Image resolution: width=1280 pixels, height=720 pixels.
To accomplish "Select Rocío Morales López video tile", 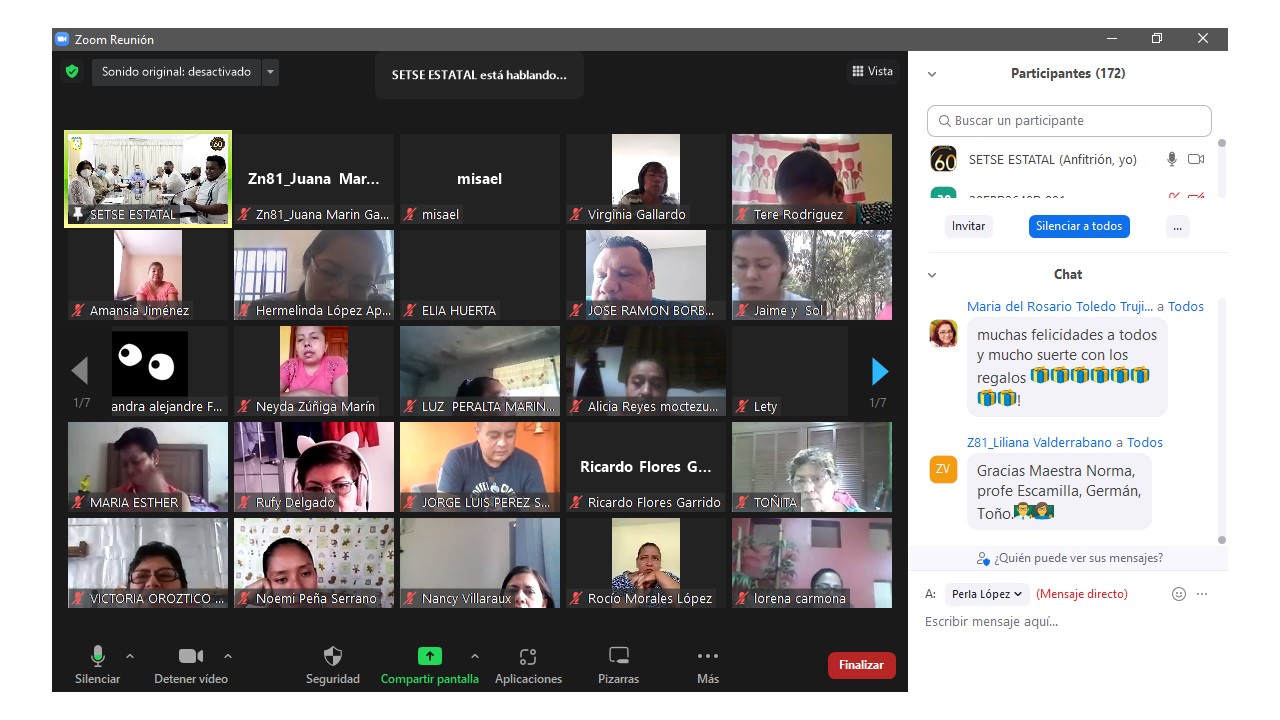I will point(646,563).
